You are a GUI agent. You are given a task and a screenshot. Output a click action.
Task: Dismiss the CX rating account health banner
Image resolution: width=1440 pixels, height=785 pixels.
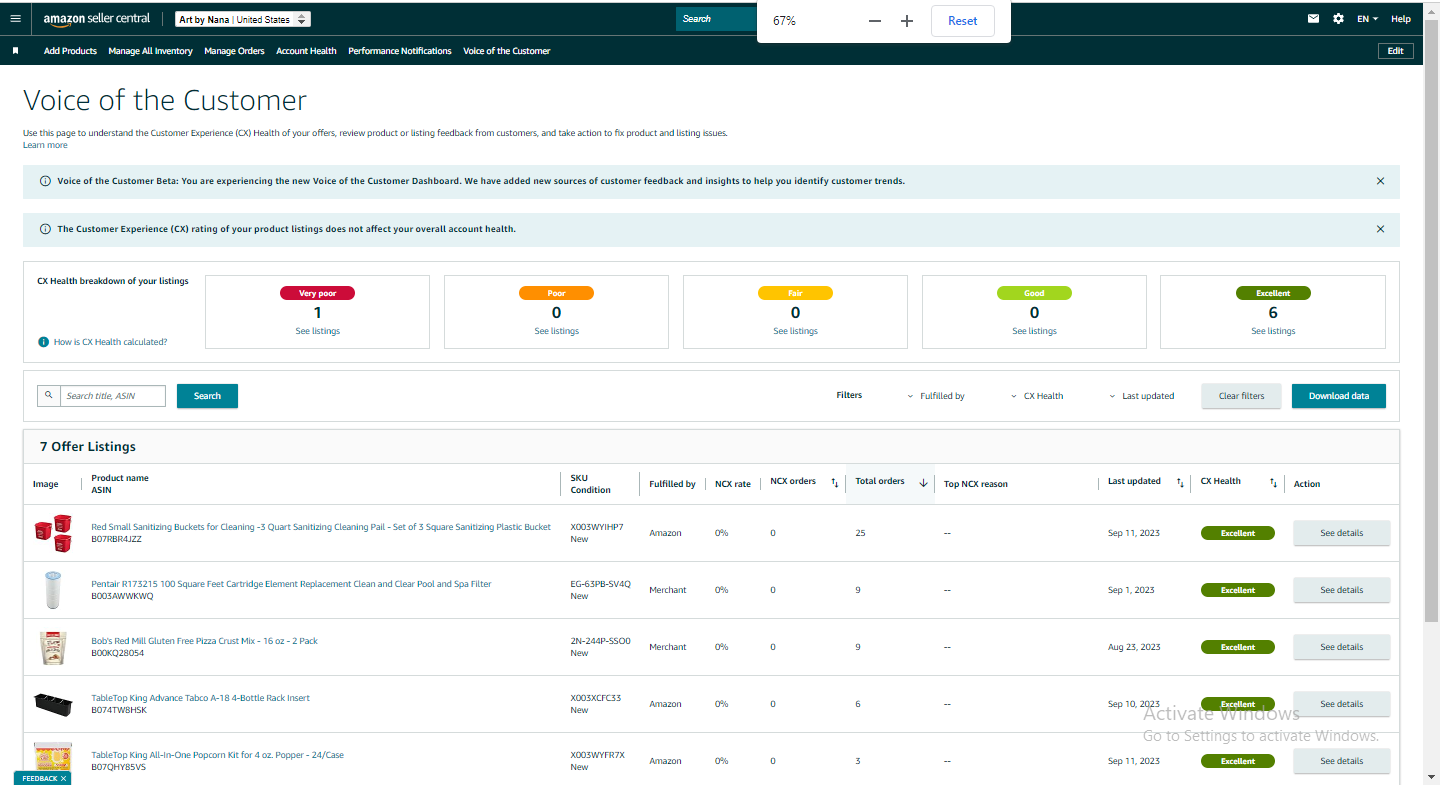[1381, 229]
